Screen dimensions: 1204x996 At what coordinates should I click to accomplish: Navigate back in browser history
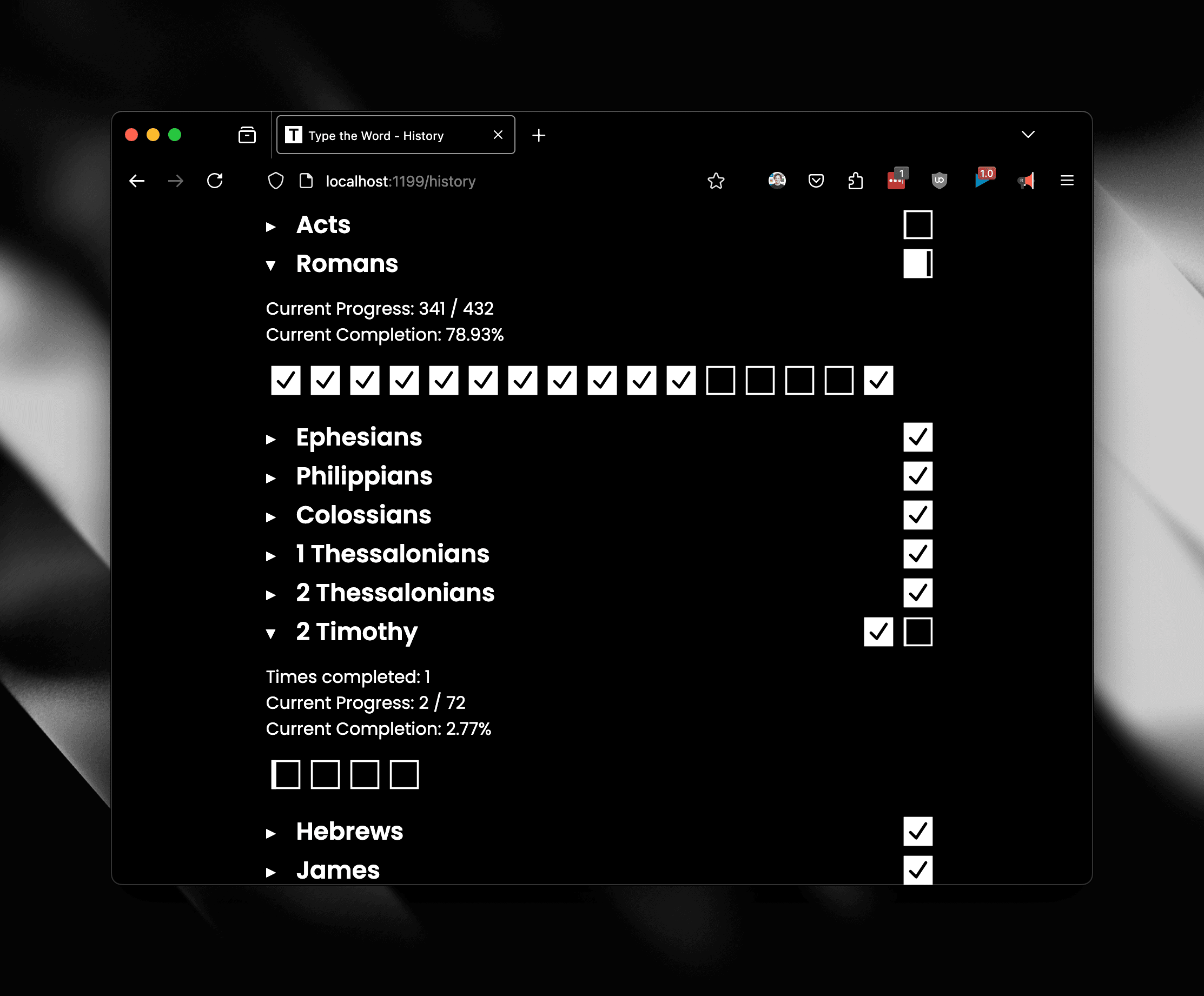click(139, 180)
